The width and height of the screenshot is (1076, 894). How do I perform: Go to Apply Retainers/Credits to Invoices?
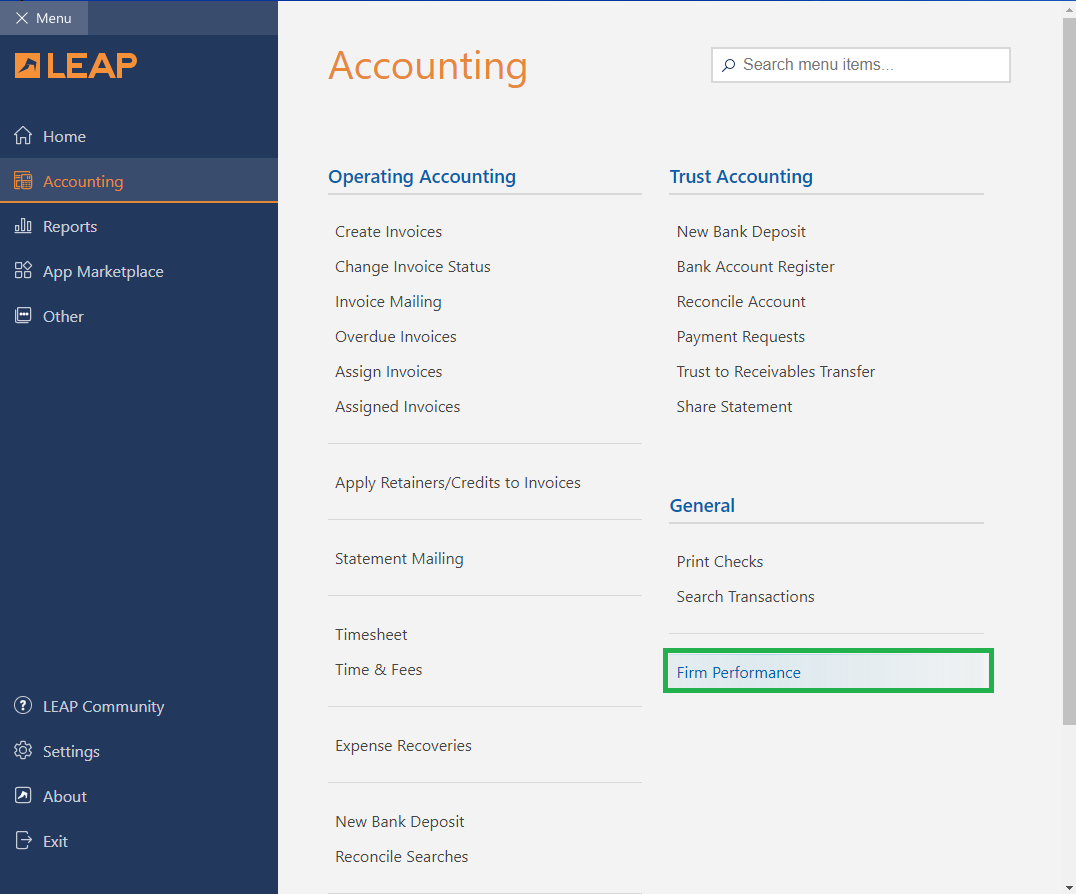click(x=457, y=483)
